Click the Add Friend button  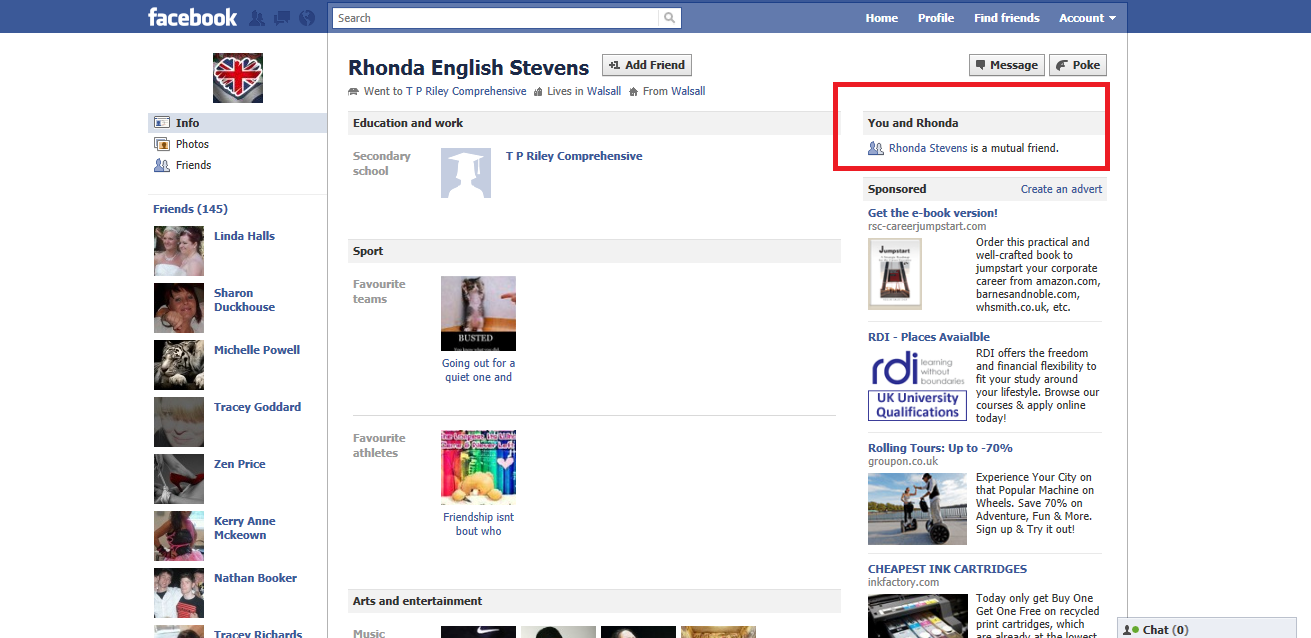point(647,65)
